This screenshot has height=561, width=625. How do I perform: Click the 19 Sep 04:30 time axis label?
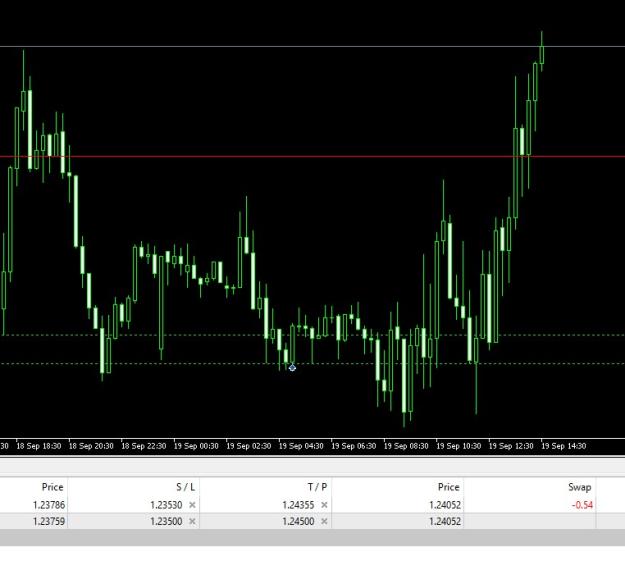point(301,446)
